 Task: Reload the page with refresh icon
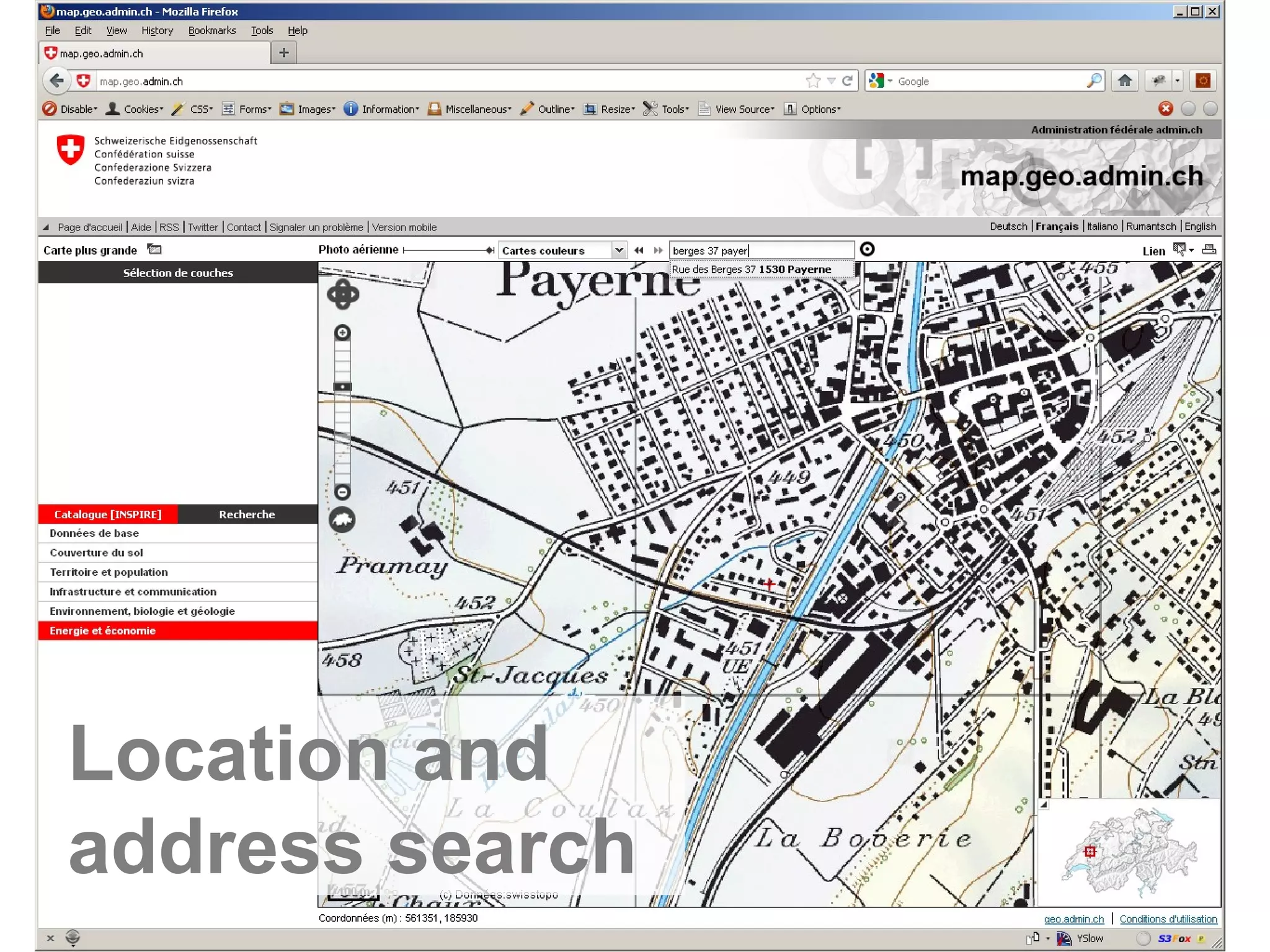tap(847, 81)
